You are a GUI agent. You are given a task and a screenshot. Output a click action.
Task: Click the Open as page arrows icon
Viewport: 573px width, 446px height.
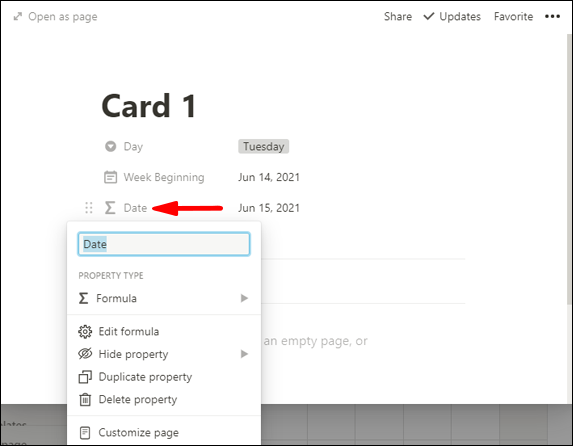(18, 16)
